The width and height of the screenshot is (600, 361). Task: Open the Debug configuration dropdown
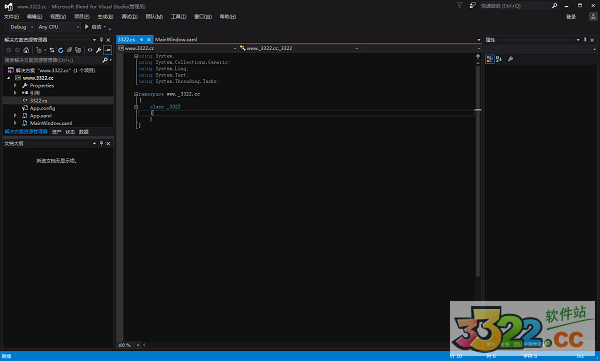[x=21, y=27]
